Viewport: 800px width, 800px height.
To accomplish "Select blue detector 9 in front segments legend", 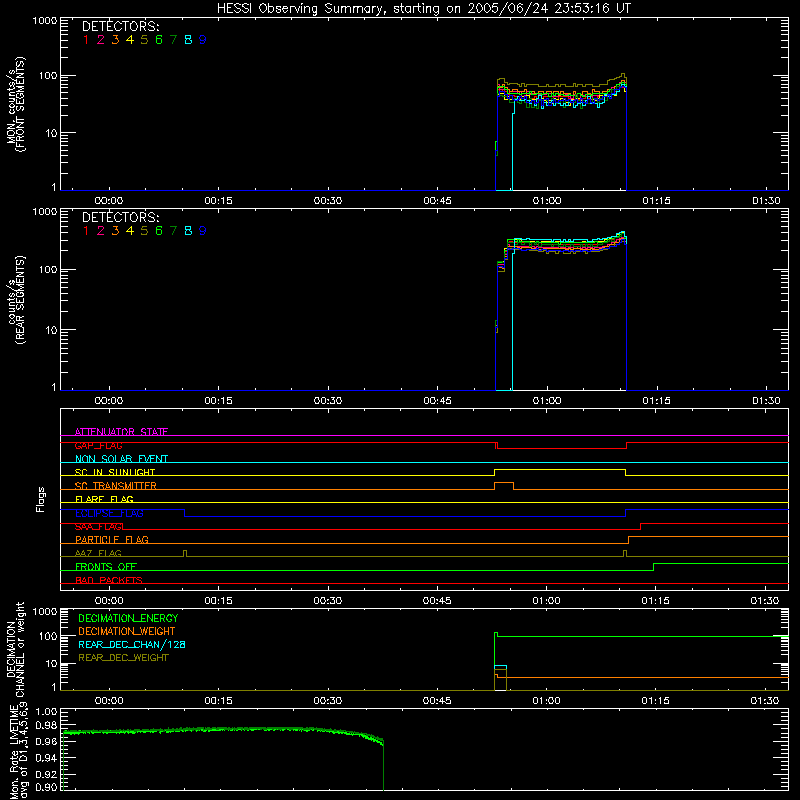I will click(x=203, y=40).
